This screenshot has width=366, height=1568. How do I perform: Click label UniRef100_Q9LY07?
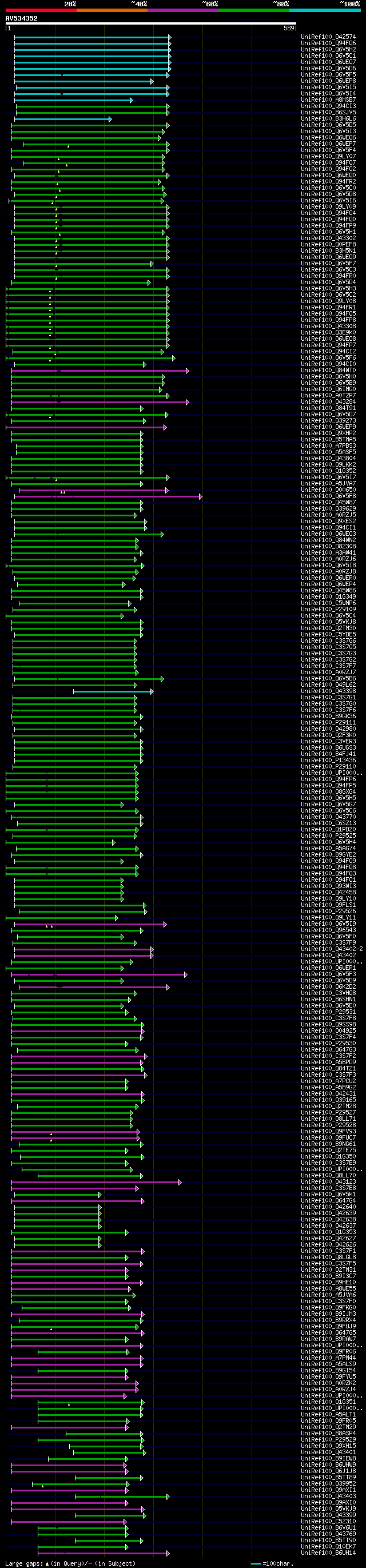[329, 157]
